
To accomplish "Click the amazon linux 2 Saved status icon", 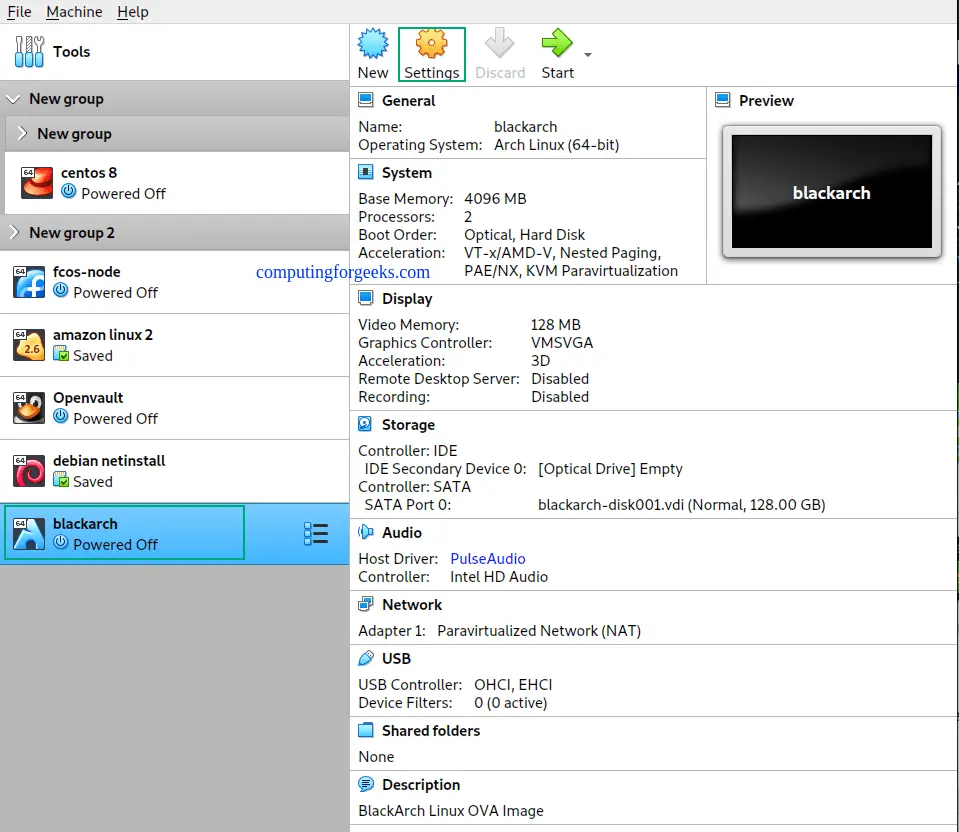I will pyautogui.click(x=61, y=353).
